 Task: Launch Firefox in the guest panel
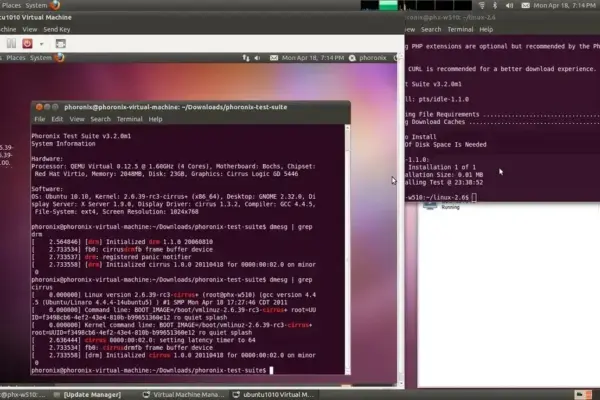pos(59,57)
